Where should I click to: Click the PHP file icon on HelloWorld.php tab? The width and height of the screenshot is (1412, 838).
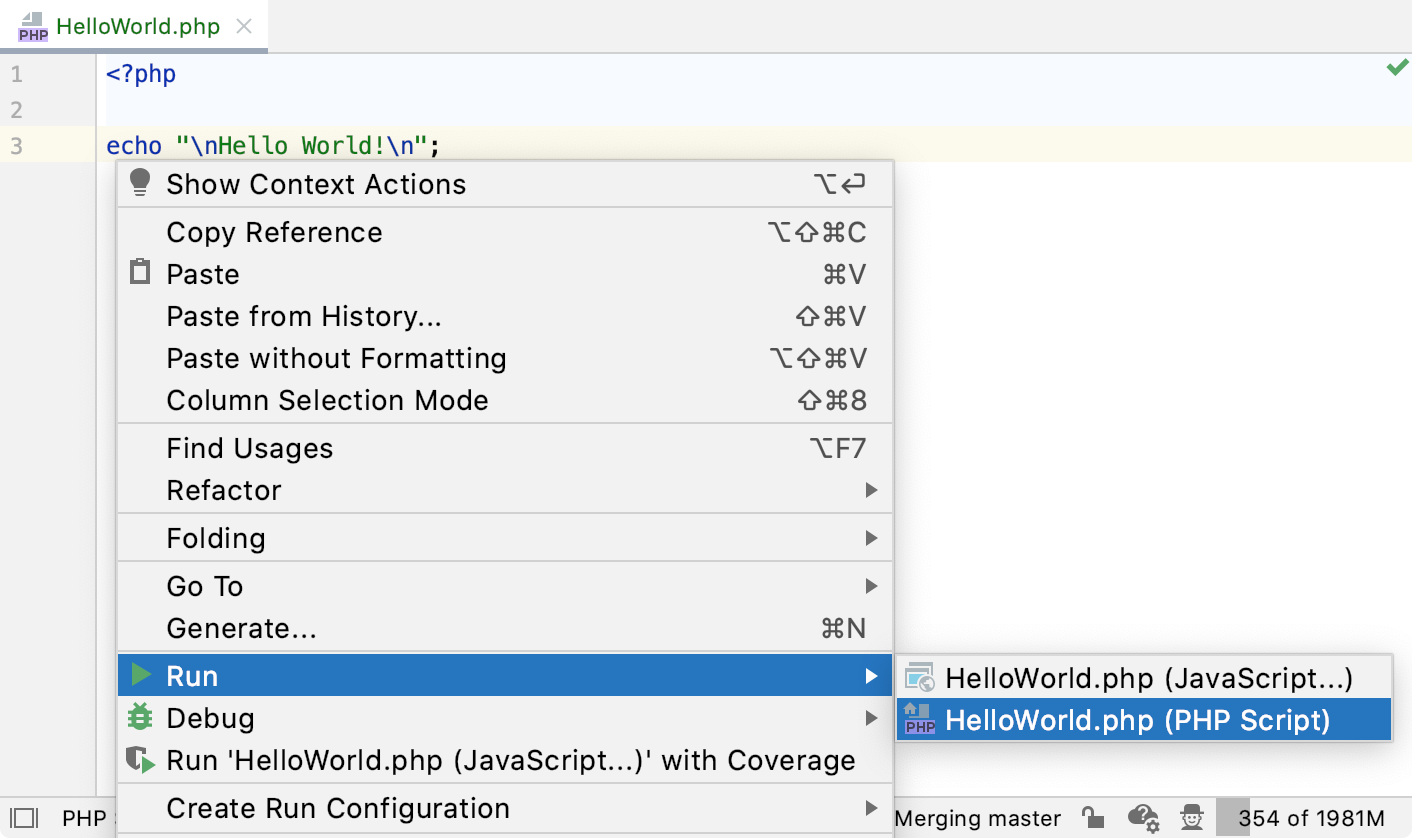click(x=33, y=27)
